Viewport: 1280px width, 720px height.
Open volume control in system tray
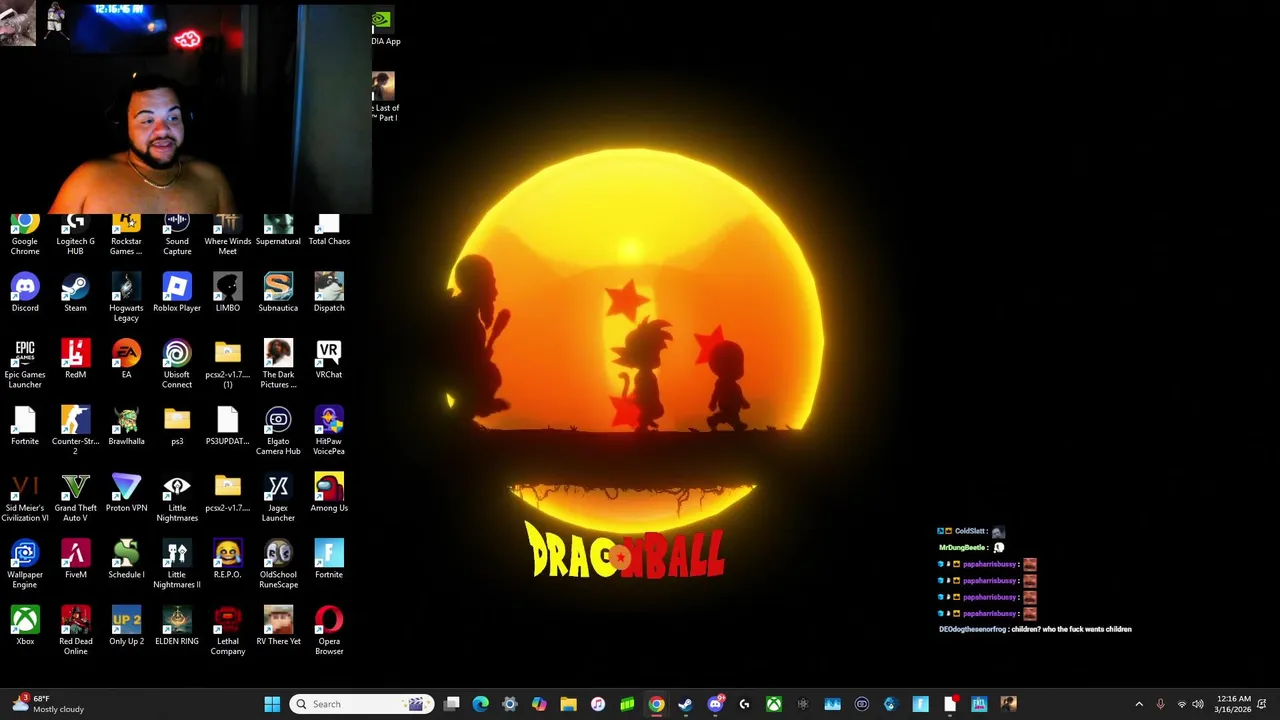click(x=1198, y=704)
